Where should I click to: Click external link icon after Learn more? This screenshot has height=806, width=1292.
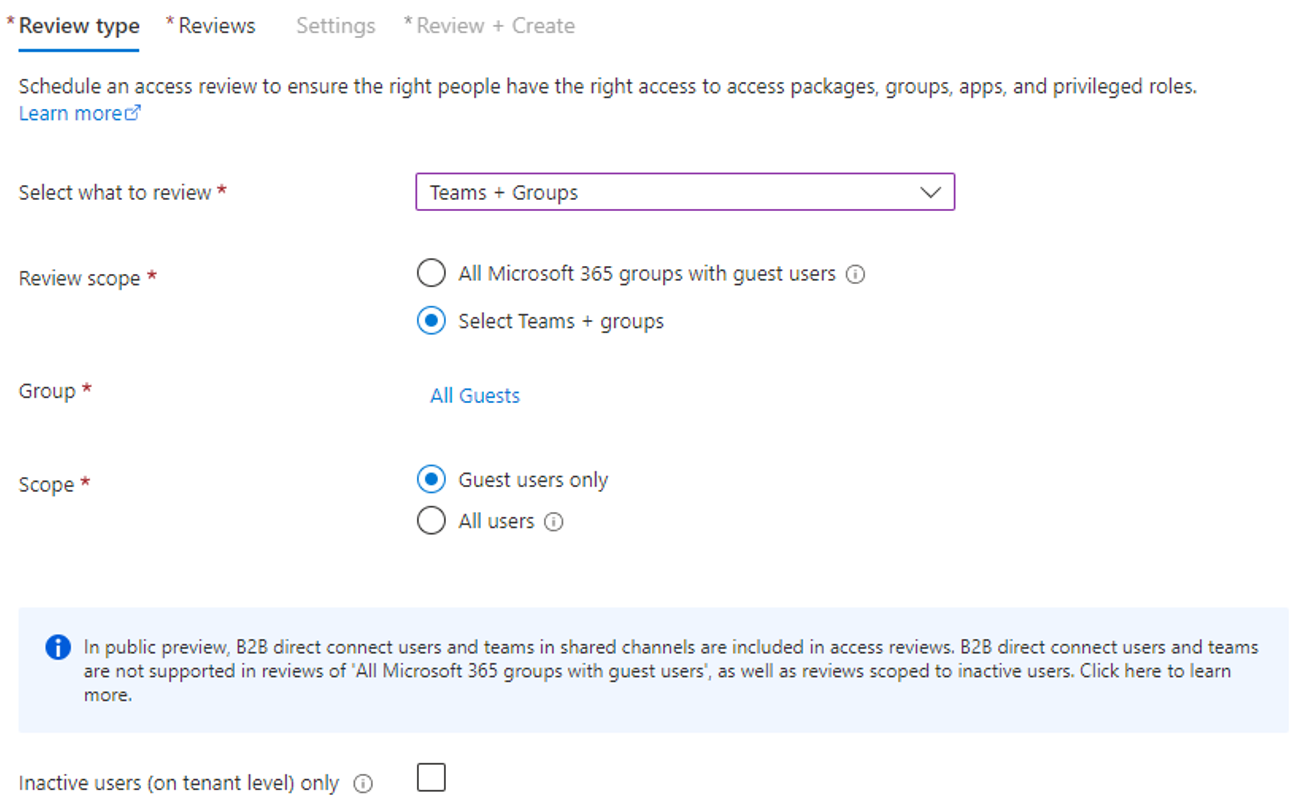(133, 113)
